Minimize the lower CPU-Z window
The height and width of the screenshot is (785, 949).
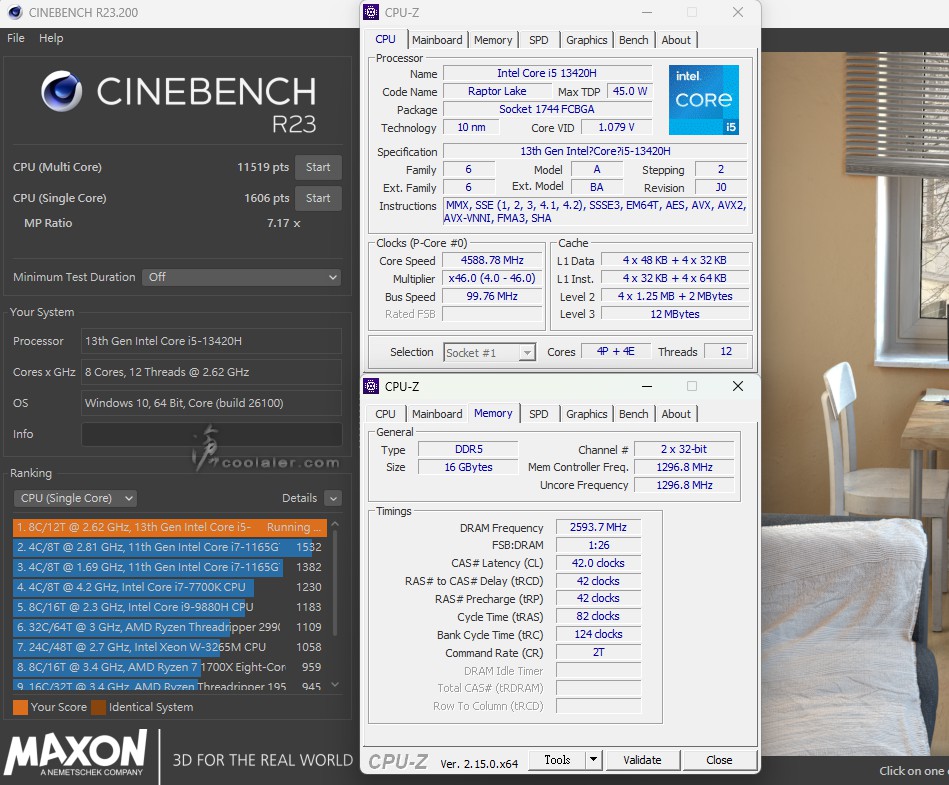pyautogui.click(x=647, y=386)
